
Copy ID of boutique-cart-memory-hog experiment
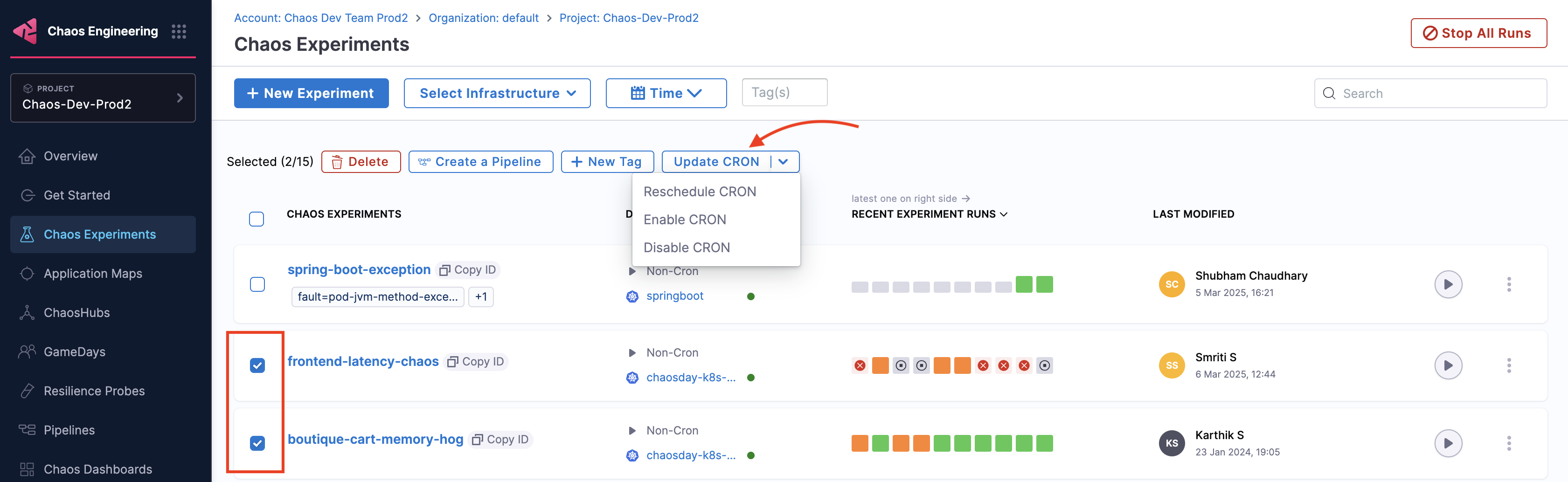point(501,440)
